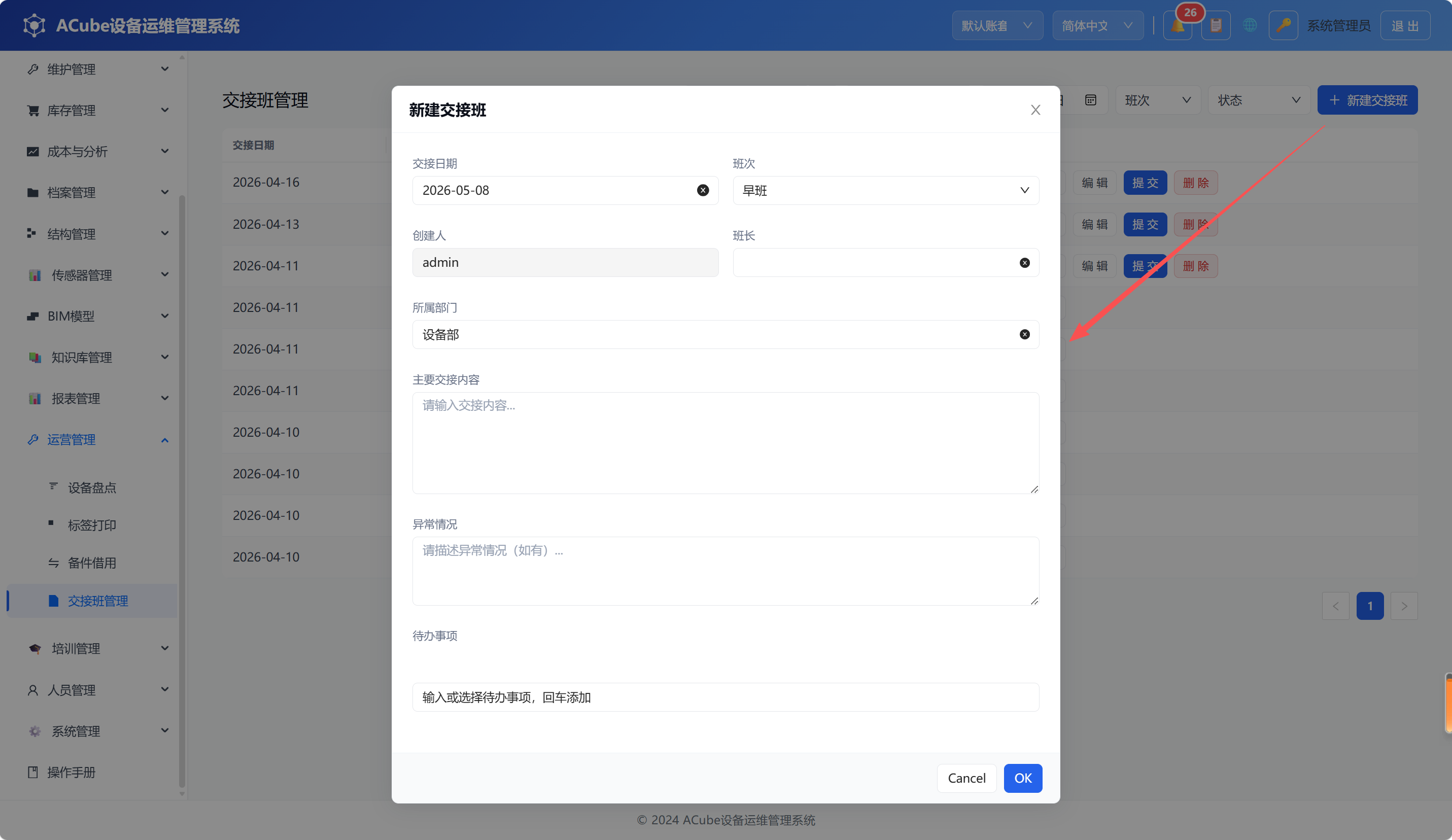Click the 退出 logout button

click(x=1405, y=26)
